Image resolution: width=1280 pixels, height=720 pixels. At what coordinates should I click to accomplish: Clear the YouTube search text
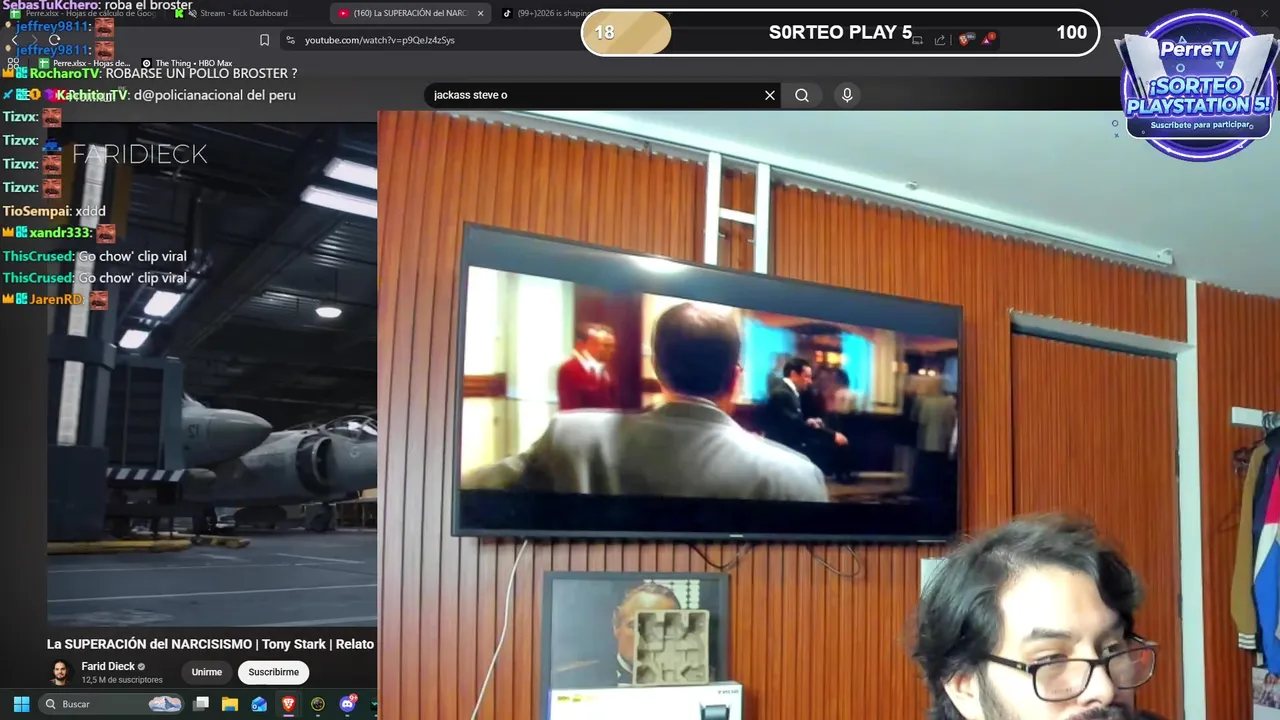pos(770,95)
